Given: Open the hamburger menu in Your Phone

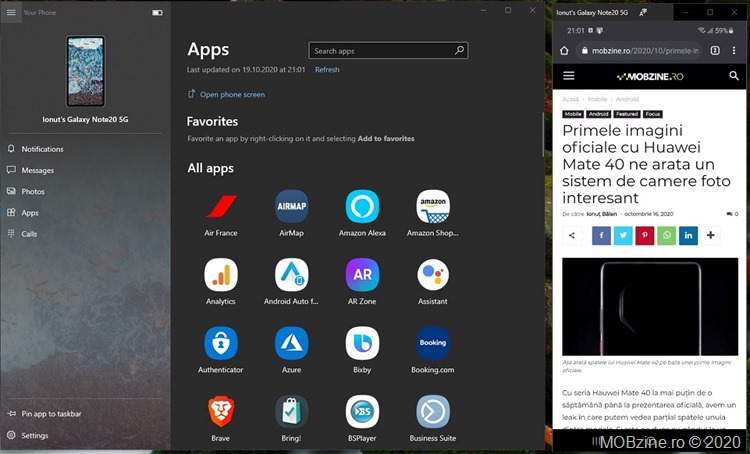Looking at the screenshot, I should [x=11, y=12].
